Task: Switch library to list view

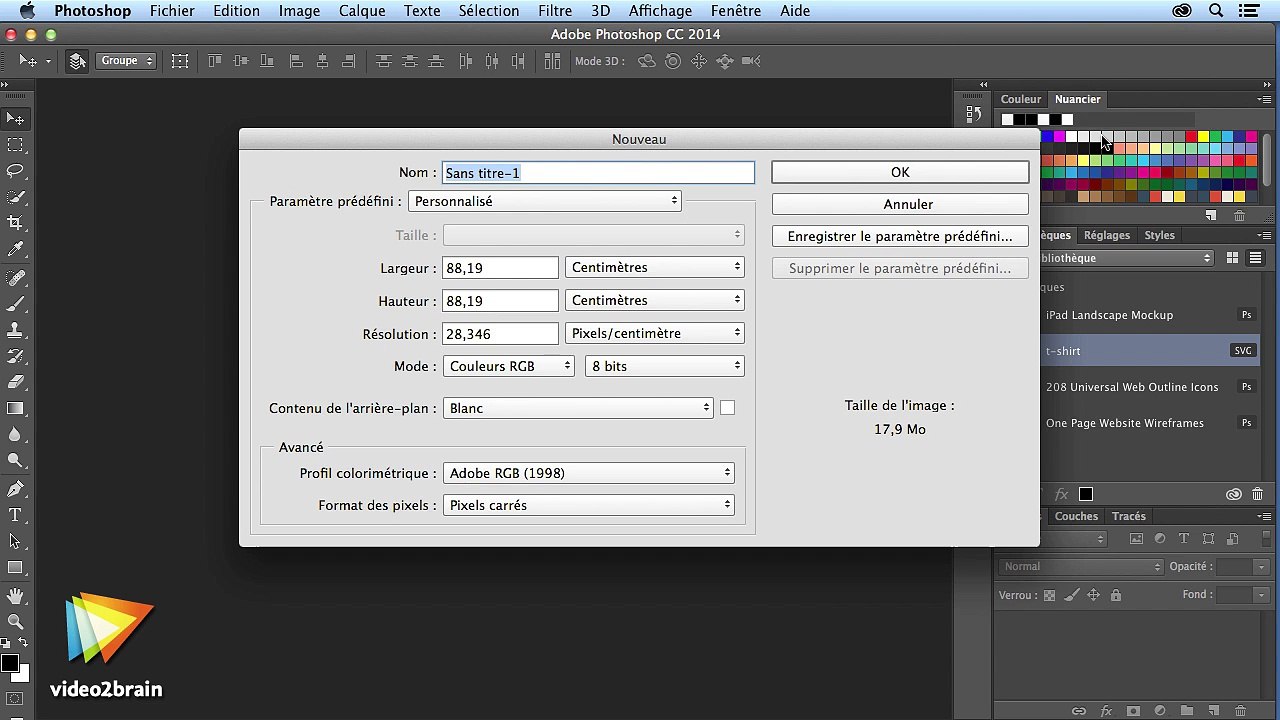Action: (x=1255, y=258)
